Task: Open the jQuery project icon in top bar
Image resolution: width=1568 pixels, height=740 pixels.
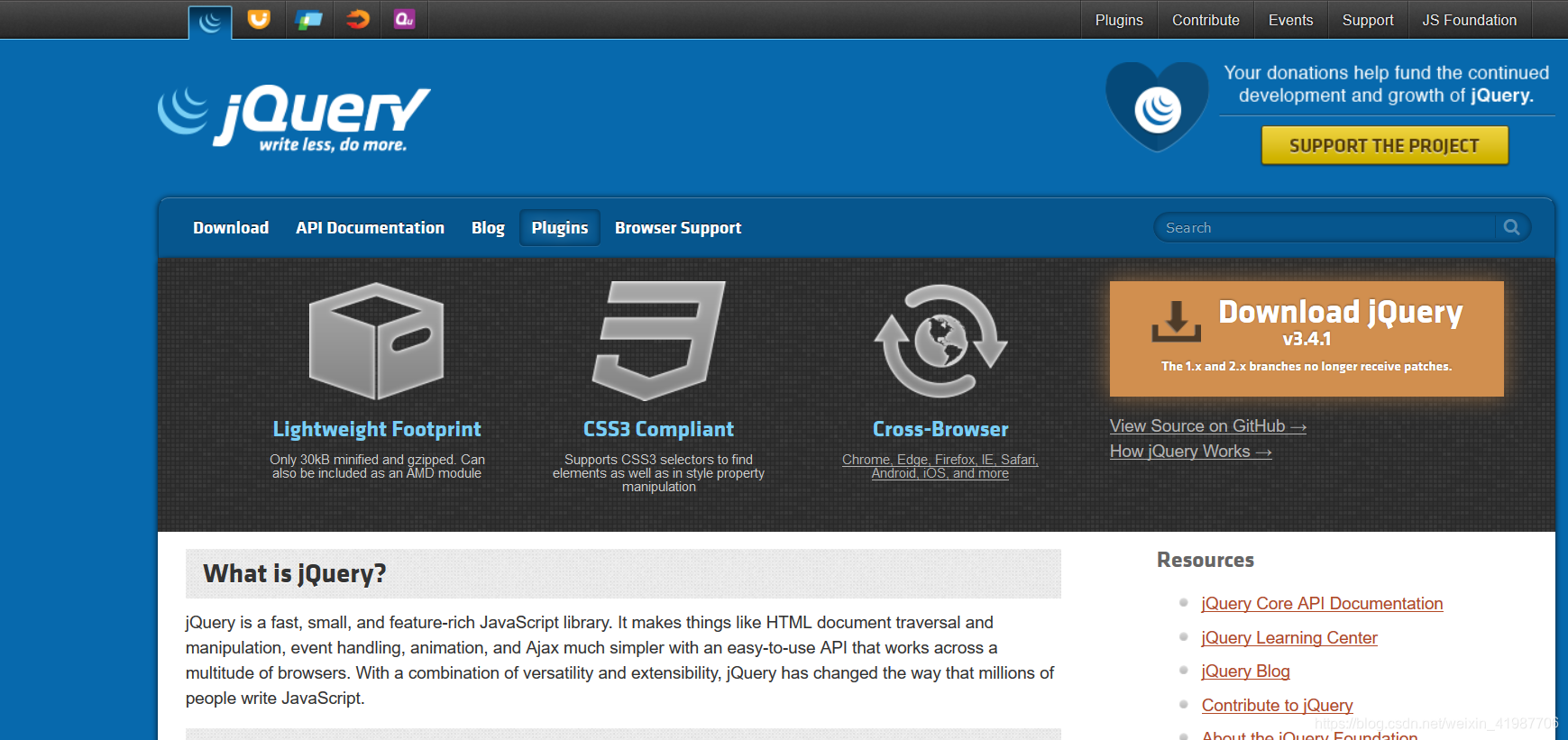Action: click(x=210, y=21)
